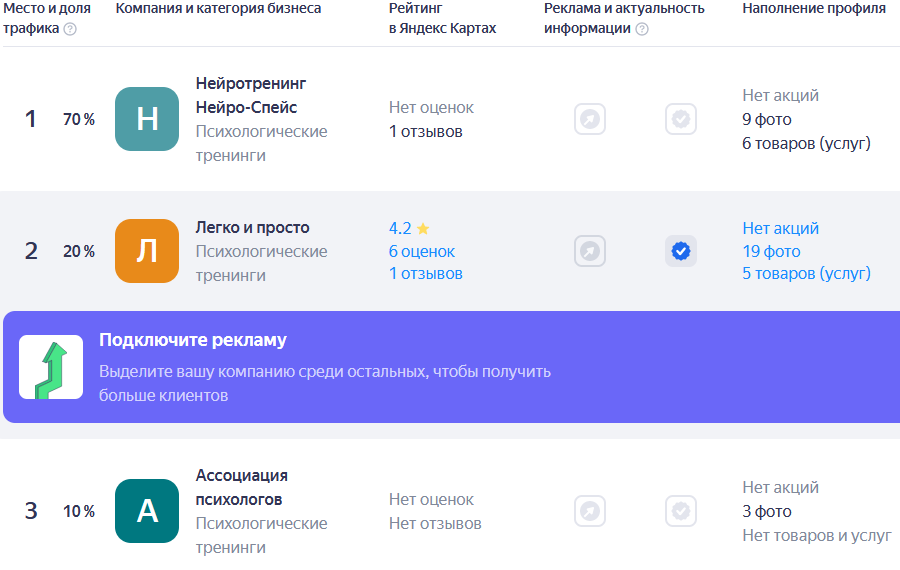The width and height of the screenshot is (900, 570).
Task: Click the blue 'Нет акций' link
Action: pos(781,228)
